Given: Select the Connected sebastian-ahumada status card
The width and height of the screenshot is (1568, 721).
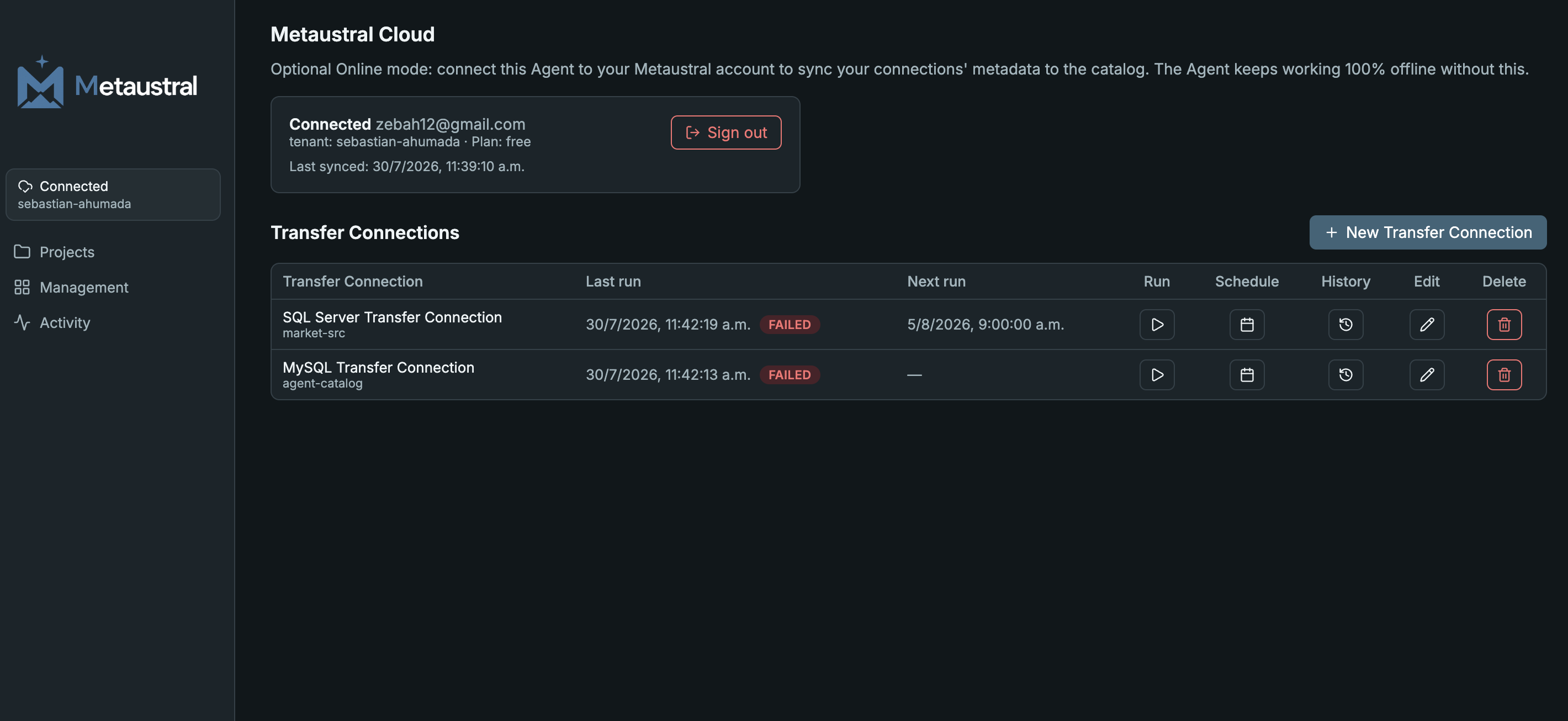Looking at the screenshot, I should (x=113, y=195).
